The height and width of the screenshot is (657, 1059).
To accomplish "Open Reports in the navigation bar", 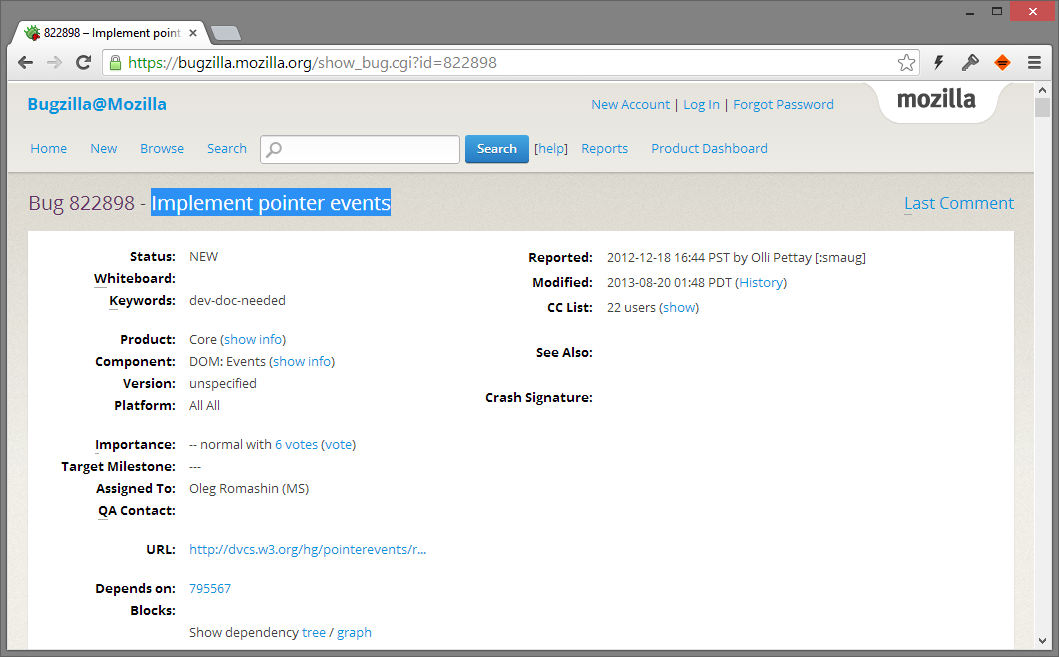I will point(604,149).
